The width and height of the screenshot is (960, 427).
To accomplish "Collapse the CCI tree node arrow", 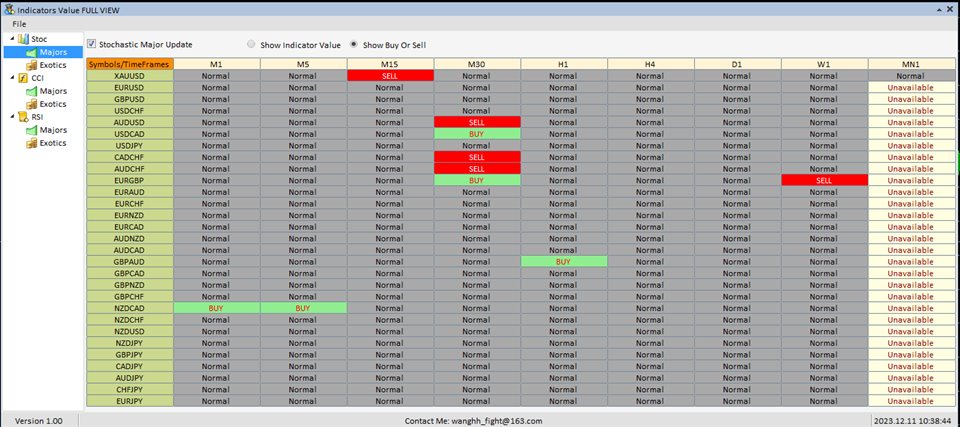I will pyautogui.click(x=12, y=78).
